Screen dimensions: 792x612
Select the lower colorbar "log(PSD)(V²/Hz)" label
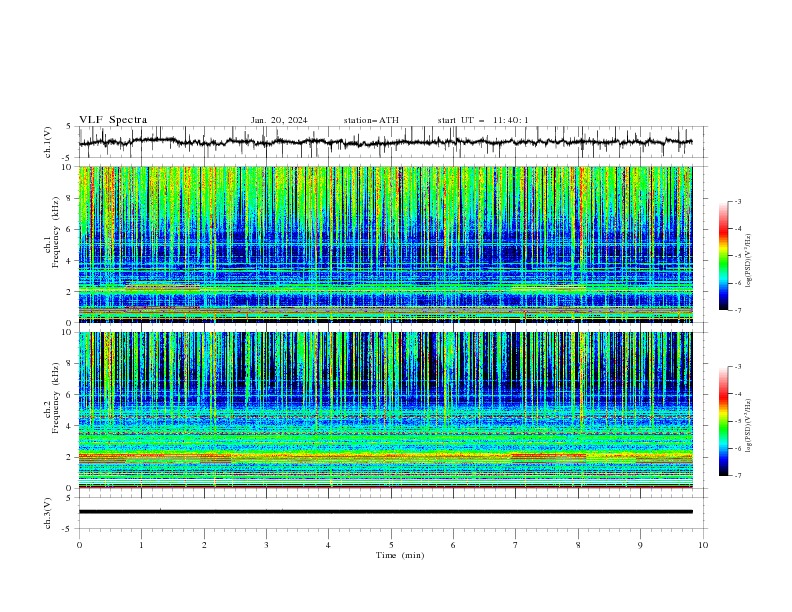(x=749, y=426)
